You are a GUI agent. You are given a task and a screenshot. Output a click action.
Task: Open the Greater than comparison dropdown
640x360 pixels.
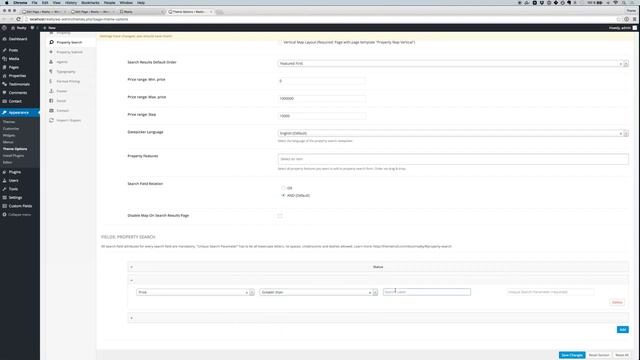pyautogui.click(x=319, y=292)
